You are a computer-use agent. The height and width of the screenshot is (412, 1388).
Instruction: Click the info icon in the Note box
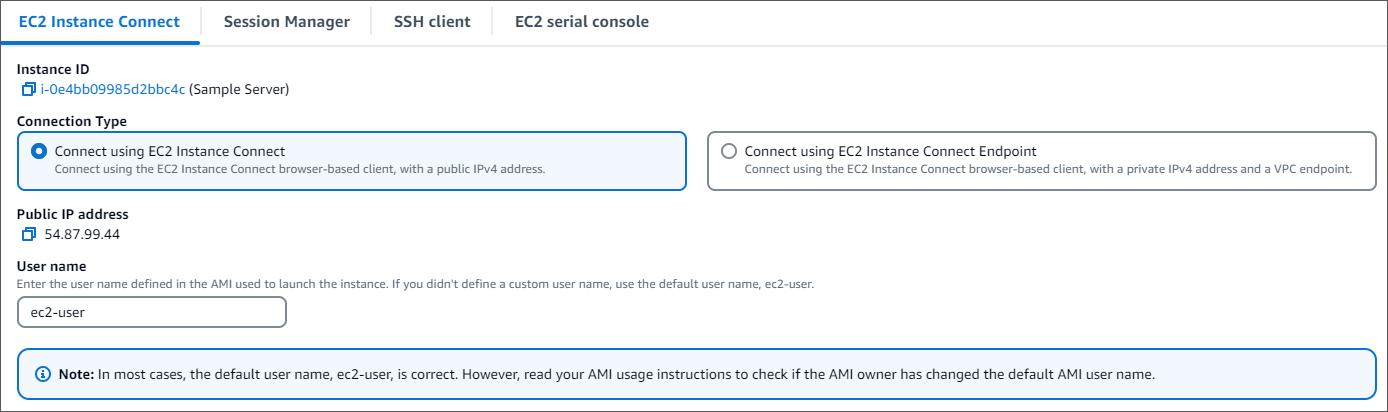coord(43,374)
